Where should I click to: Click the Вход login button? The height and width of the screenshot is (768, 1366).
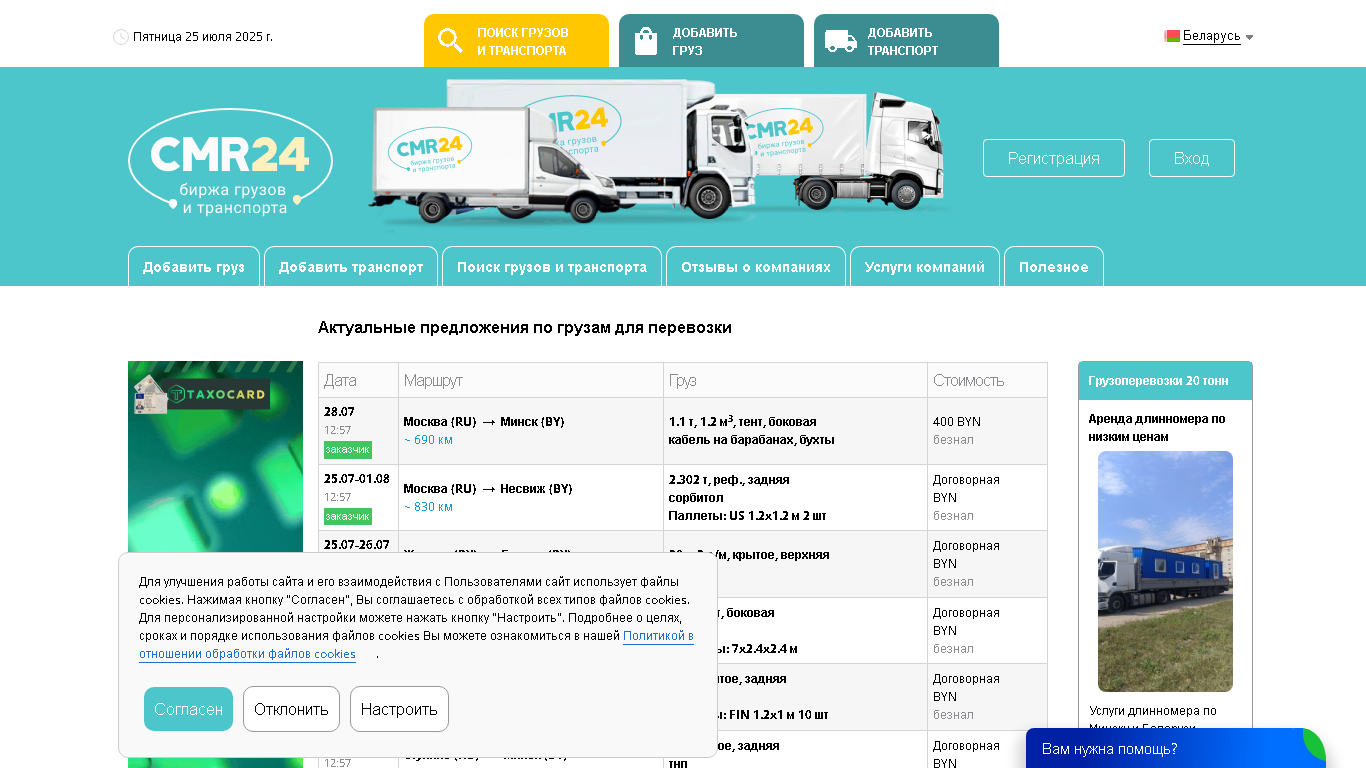tap(1192, 158)
